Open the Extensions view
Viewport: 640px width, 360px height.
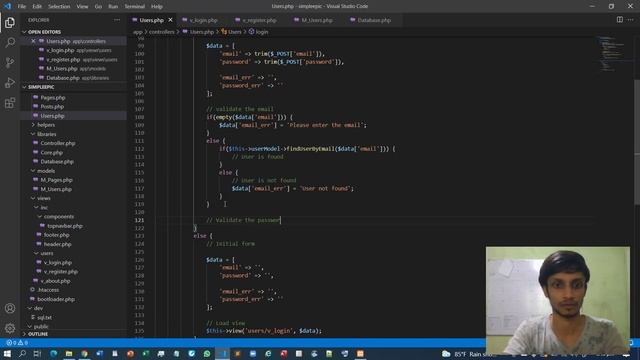tap(10, 102)
